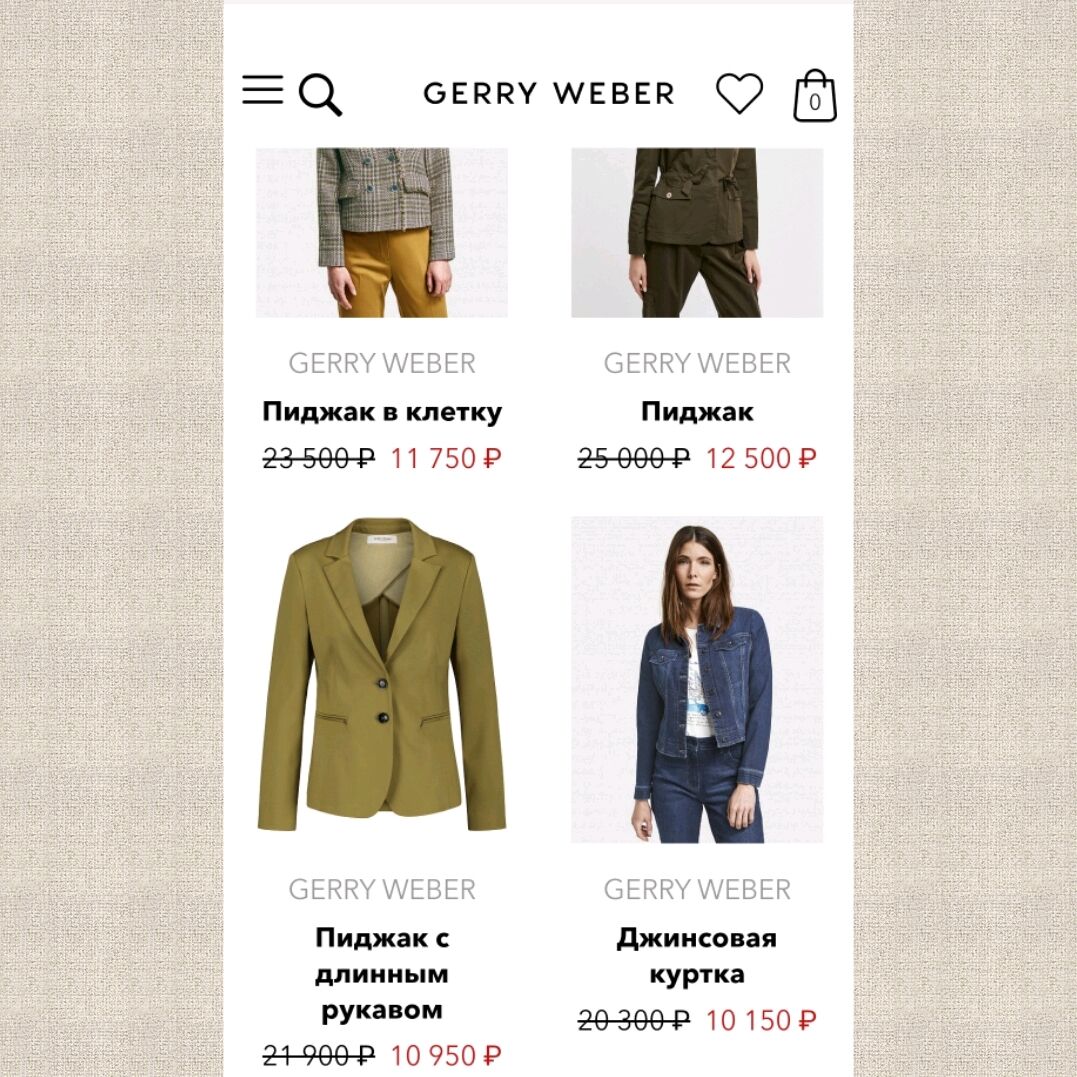The height and width of the screenshot is (1077, 1077).
Task: Click brand label above Джинсовая куртка
Action: 697,889
